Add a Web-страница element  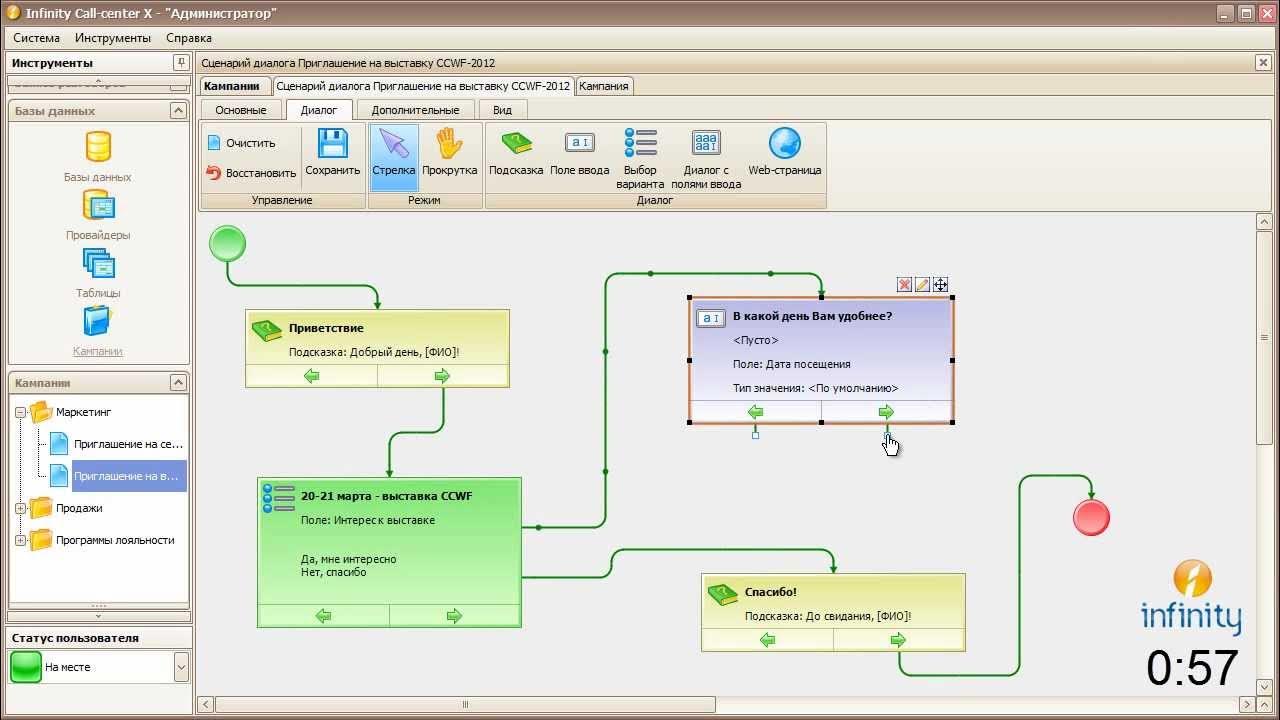pyautogui.click(x=785, y=153)
